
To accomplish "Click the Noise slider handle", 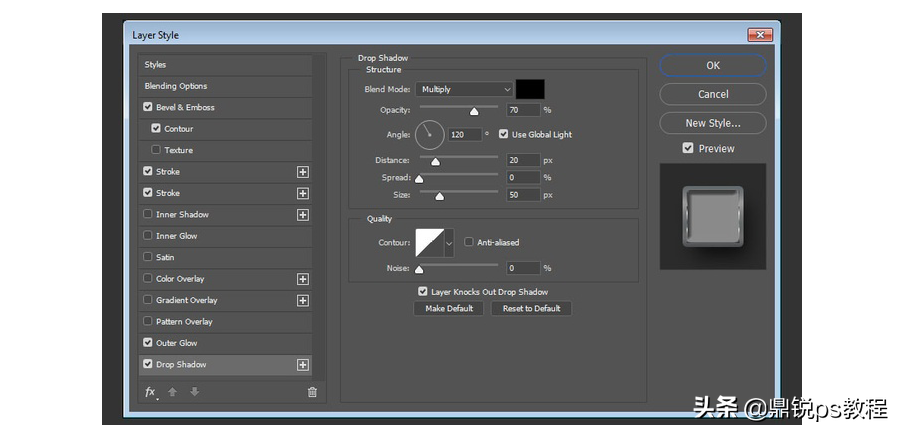I will point(419,269).
